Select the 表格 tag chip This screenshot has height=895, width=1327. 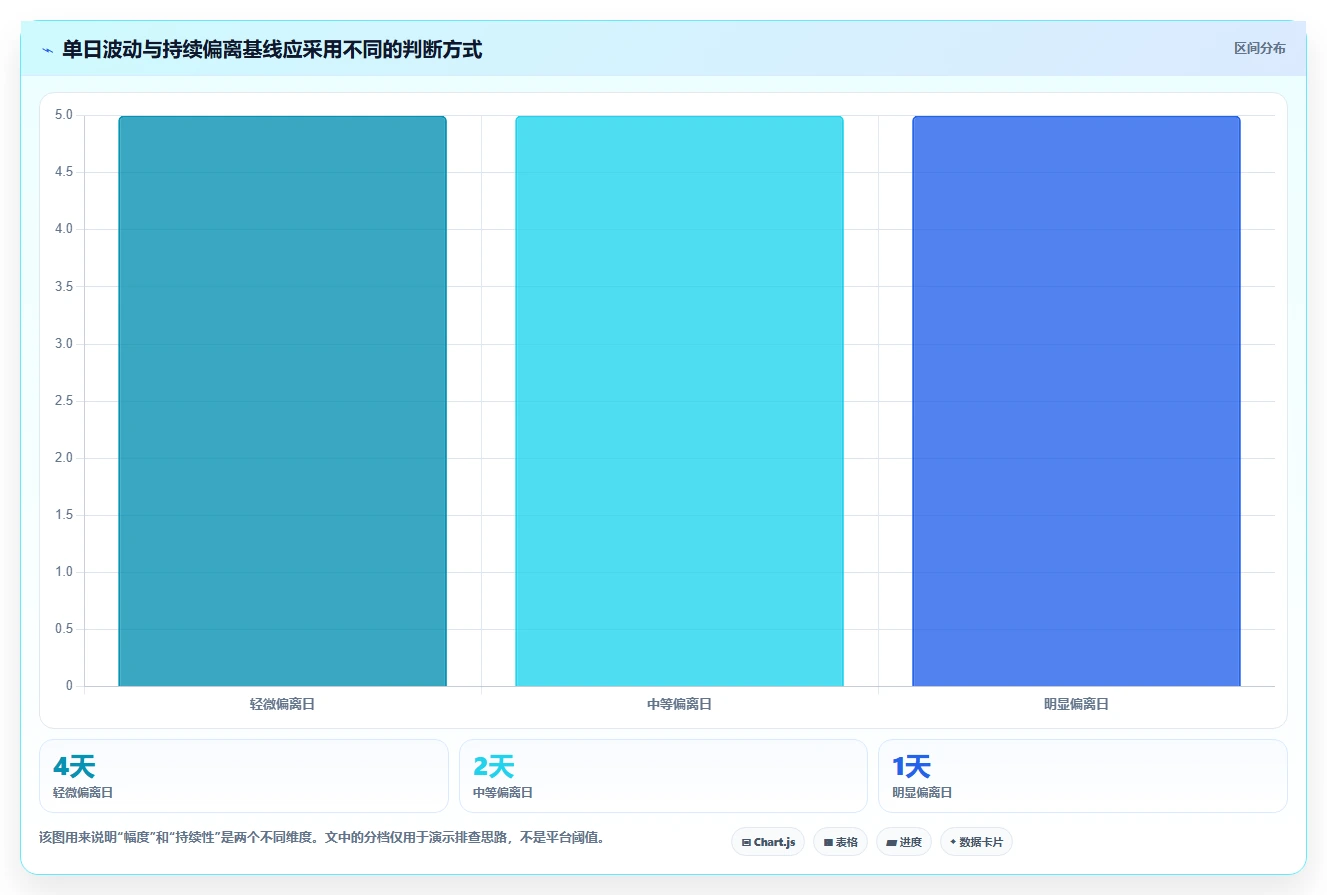(840, 842)
